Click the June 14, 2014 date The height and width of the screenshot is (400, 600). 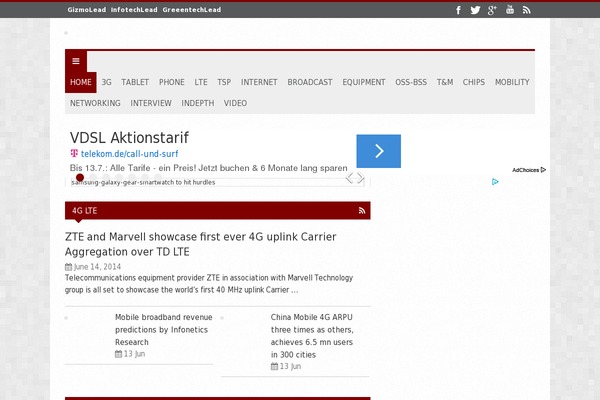97,267
